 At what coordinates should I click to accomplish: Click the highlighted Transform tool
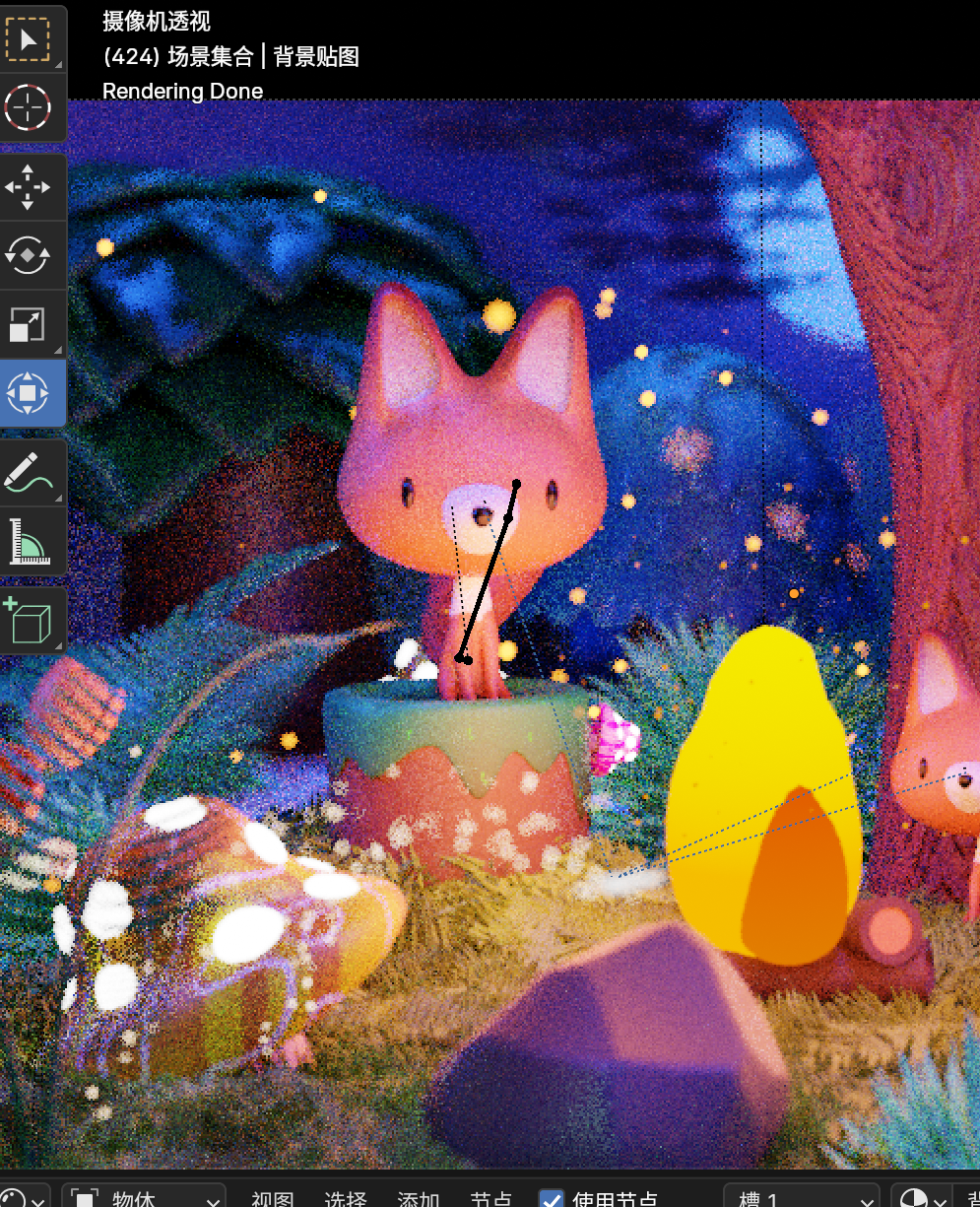click(x=29, y=393)
